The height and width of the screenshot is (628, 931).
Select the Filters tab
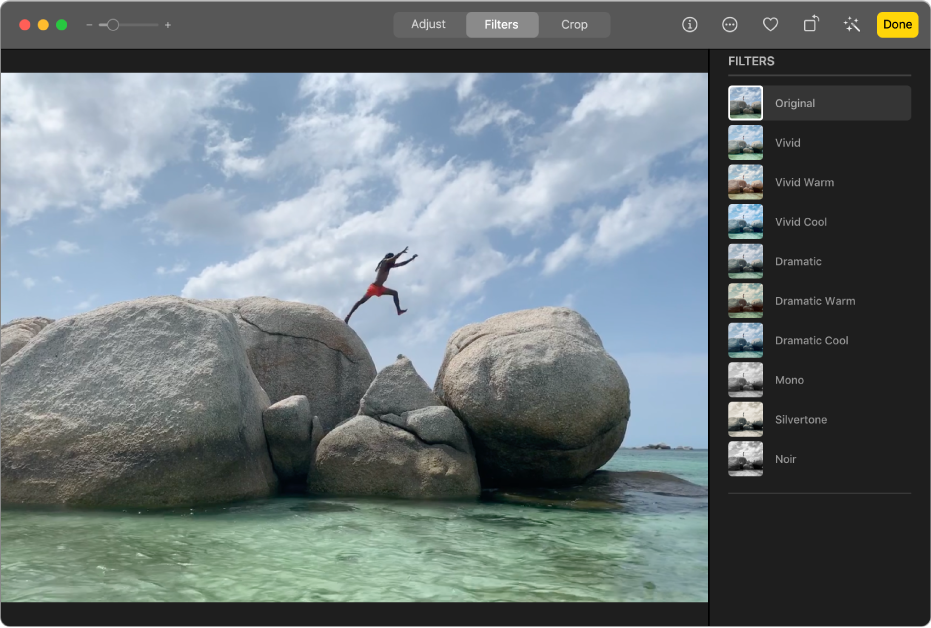click(x=502, y=24)
